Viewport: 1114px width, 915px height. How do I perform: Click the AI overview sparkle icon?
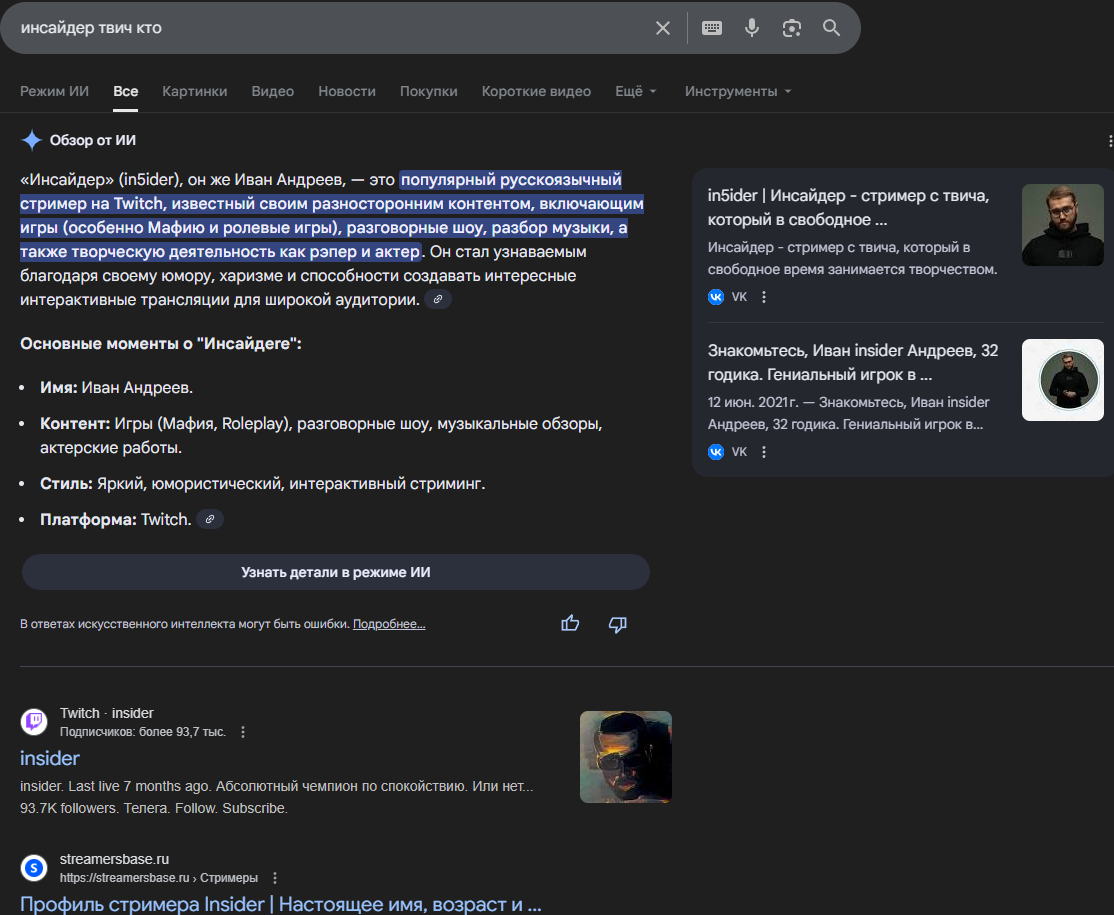(x=31, y=140)
